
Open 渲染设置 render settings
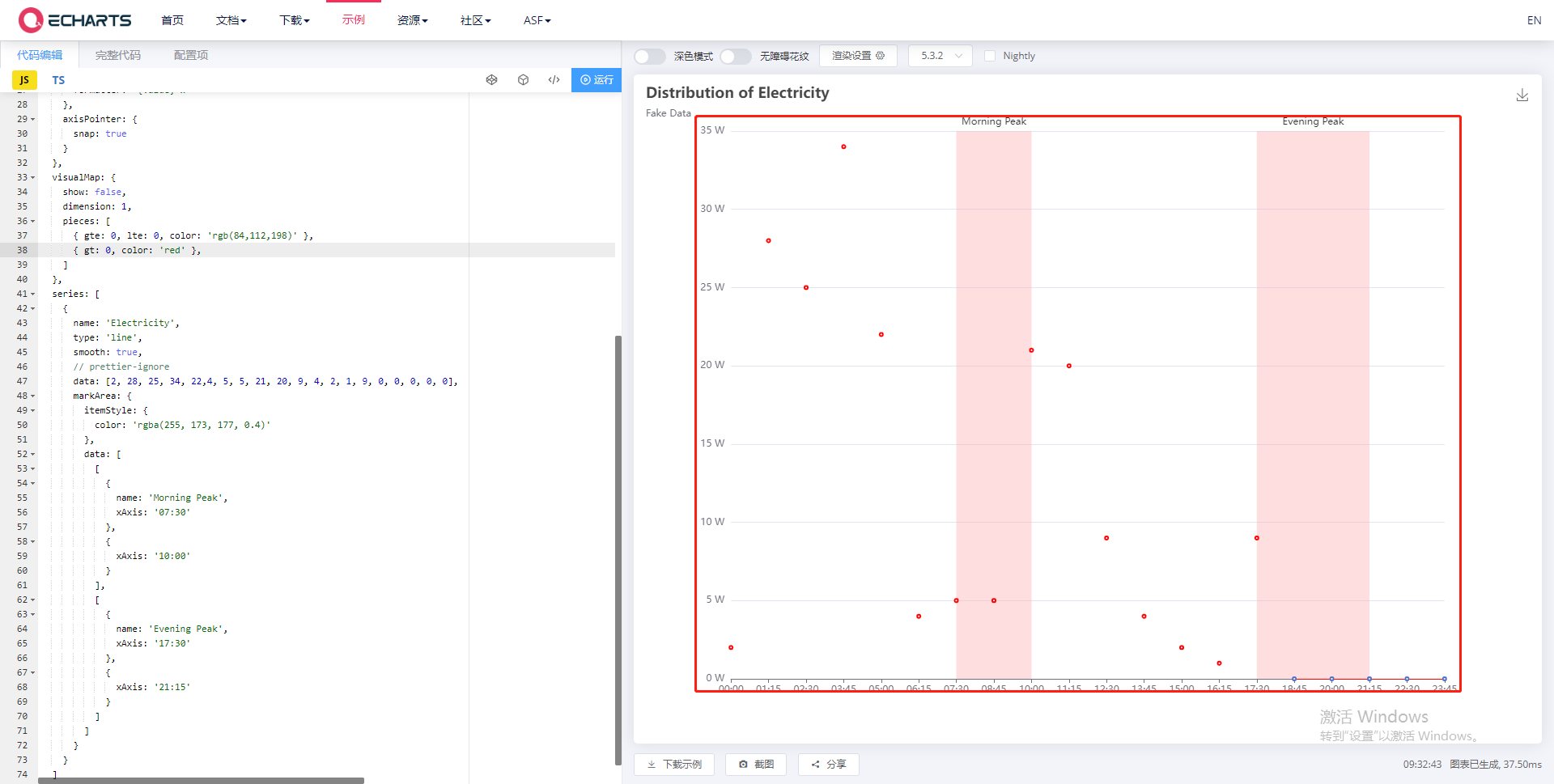click(858, 56)
